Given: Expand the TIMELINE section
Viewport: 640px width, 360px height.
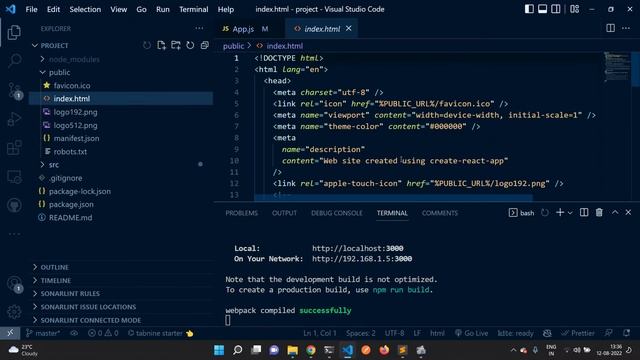Looking at the screenshot, I should (56, 280).
